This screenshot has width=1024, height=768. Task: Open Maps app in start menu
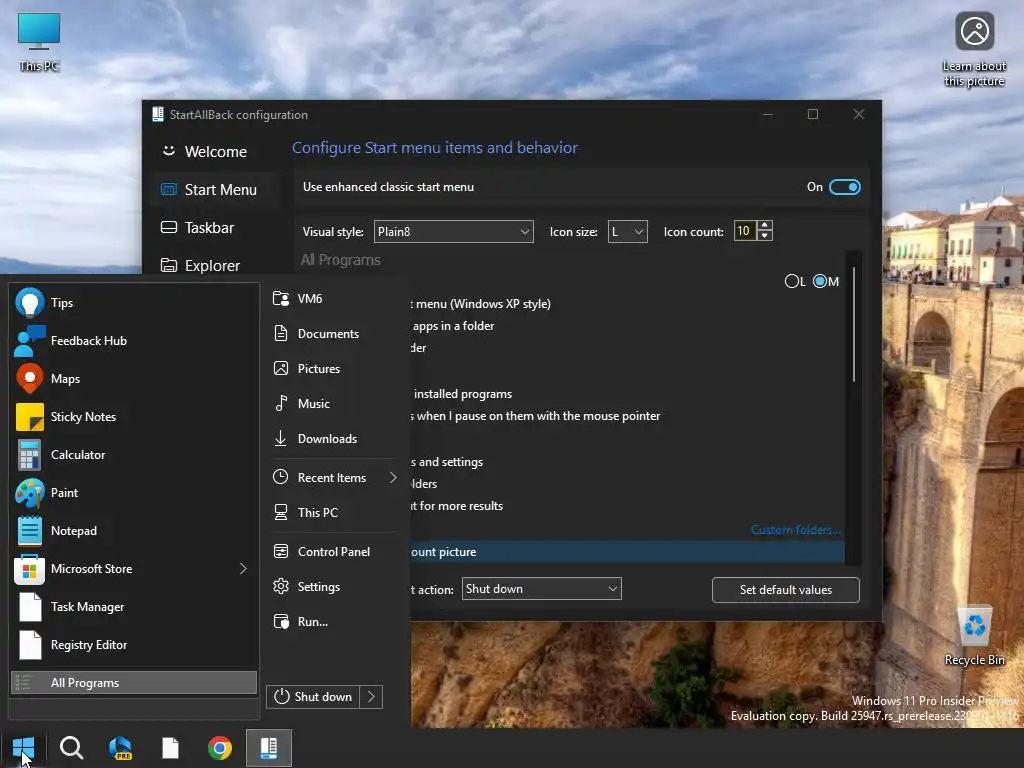134,379
